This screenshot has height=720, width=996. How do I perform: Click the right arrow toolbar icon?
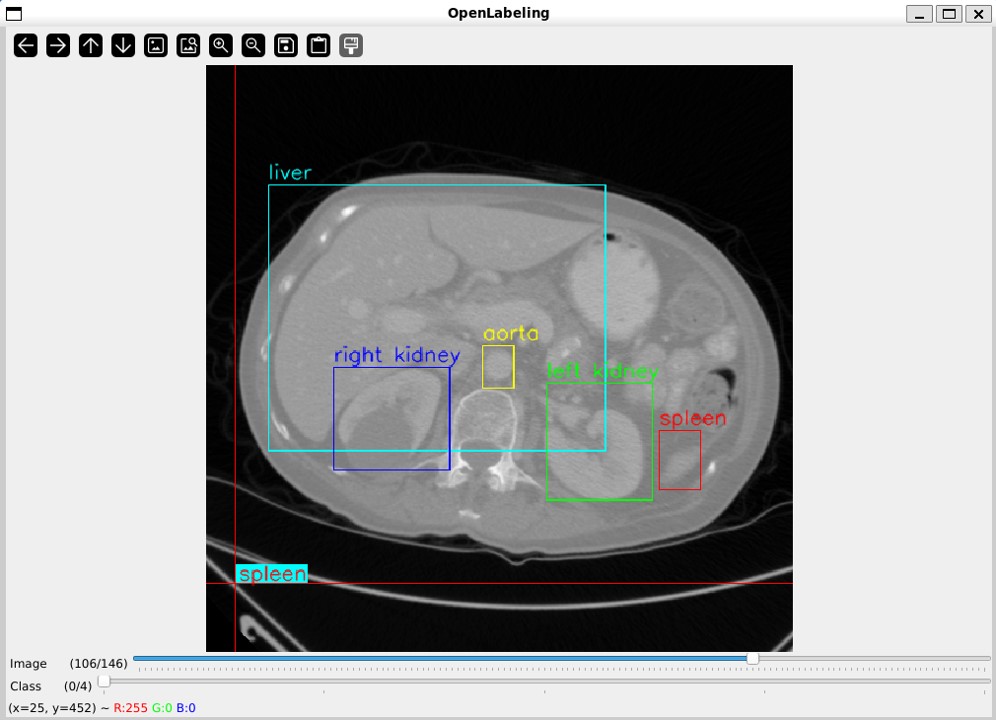click(58, 45)
